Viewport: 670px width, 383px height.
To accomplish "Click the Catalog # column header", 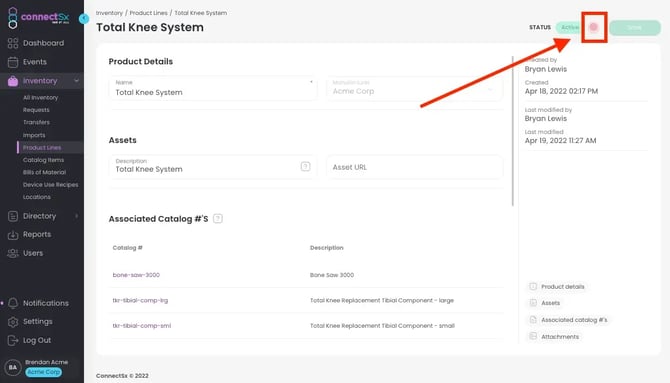I will pos(128,247).
